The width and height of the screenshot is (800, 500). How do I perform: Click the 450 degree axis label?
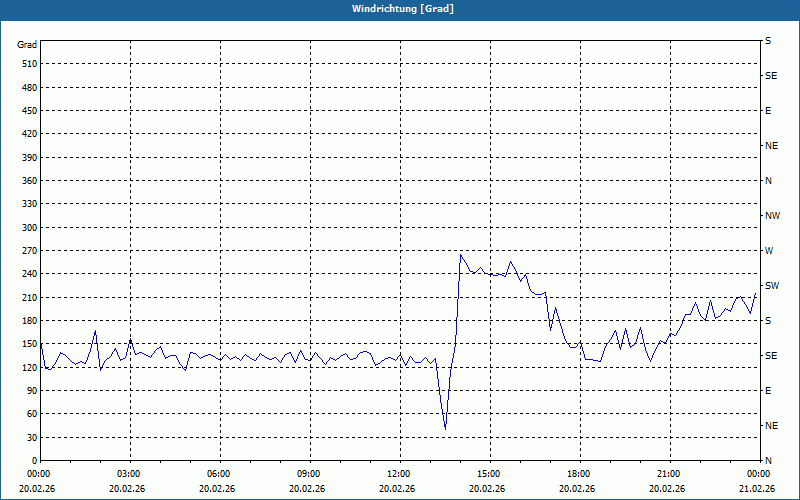tap(30, 111)
